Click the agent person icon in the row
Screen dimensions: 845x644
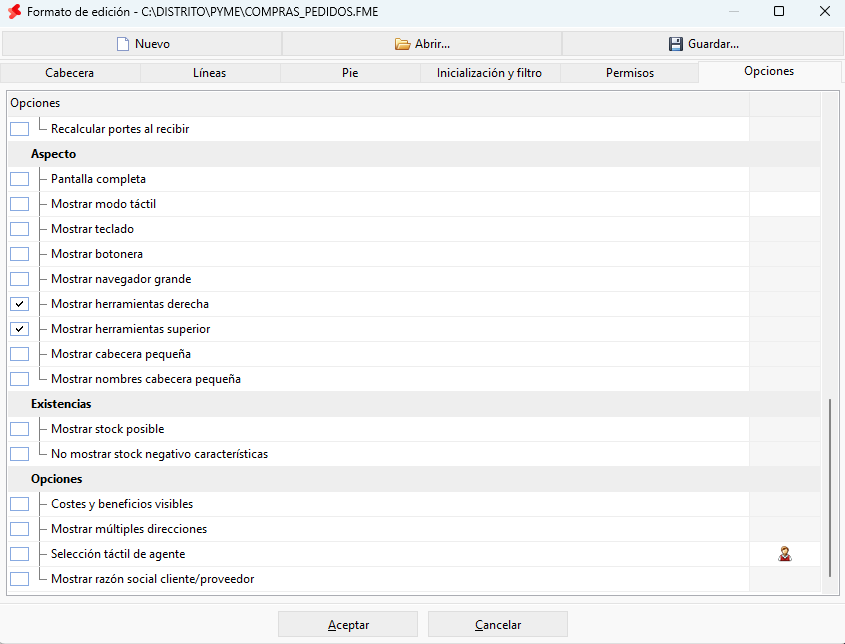coord(785,554)
